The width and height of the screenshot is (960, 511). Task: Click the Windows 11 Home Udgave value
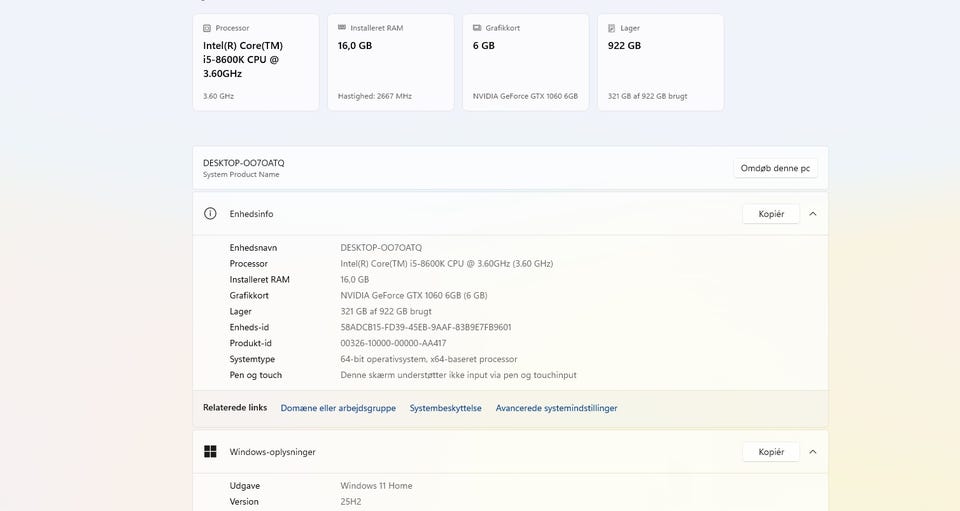(x=376, y=486)
